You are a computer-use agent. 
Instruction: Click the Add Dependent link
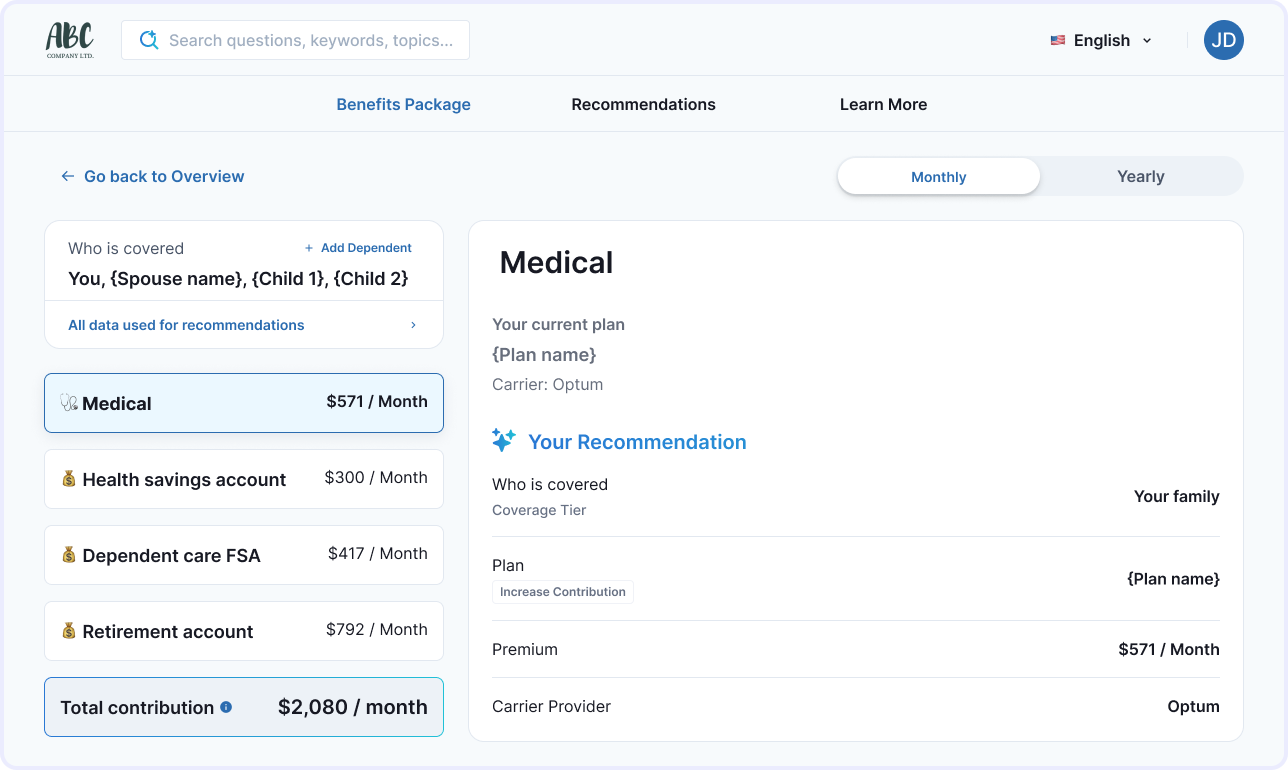click(x=358, y=248)
